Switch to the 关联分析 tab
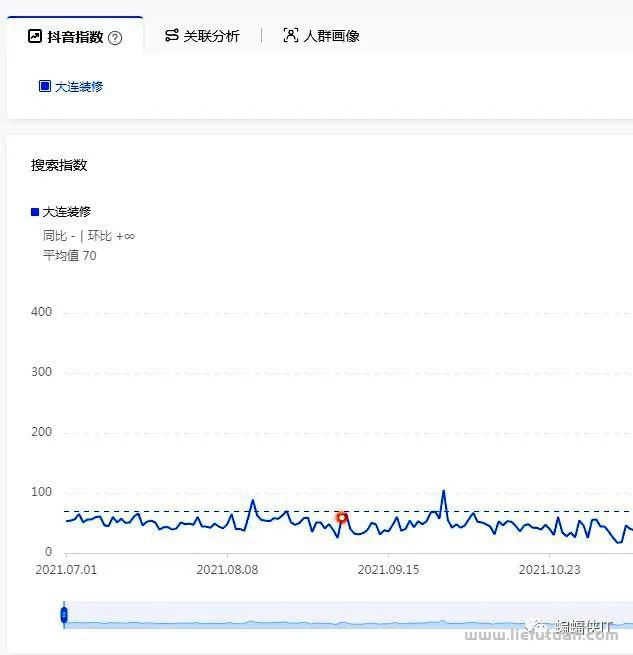Image resolution: width=633 pixels, height=655 pixels. (x=202, y=36)
